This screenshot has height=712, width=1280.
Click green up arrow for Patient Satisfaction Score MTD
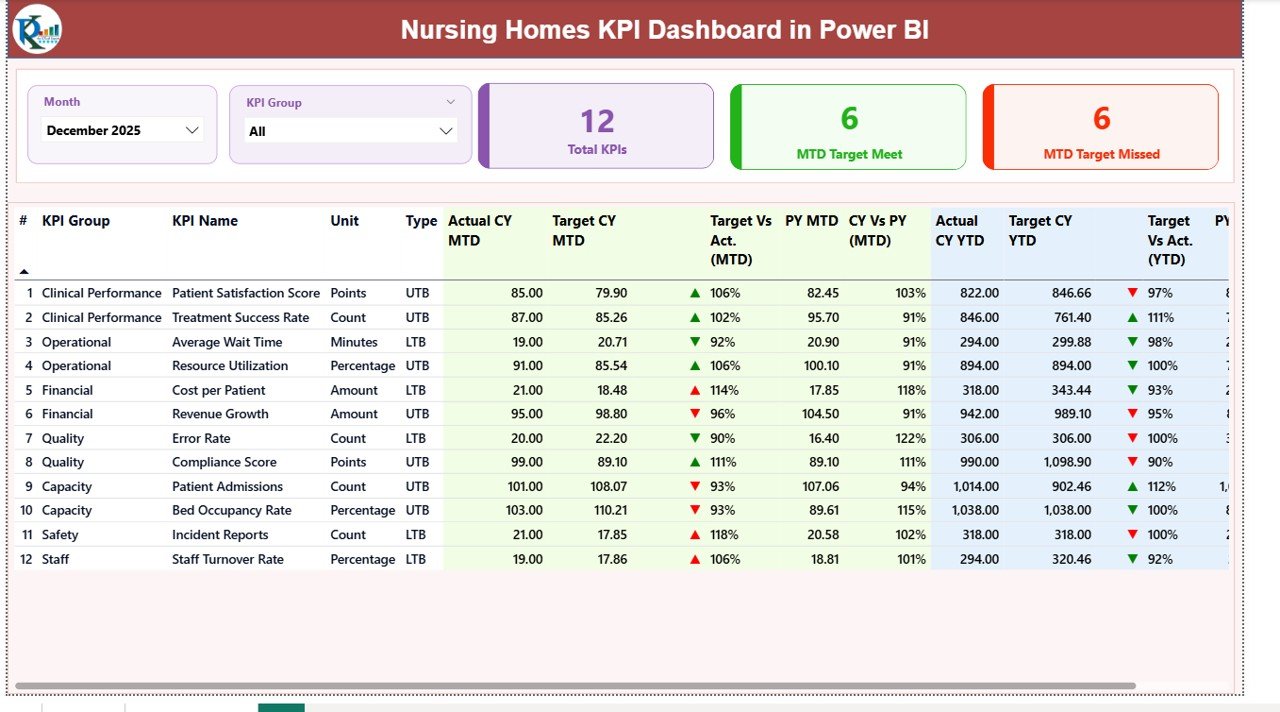coord(695,294)
